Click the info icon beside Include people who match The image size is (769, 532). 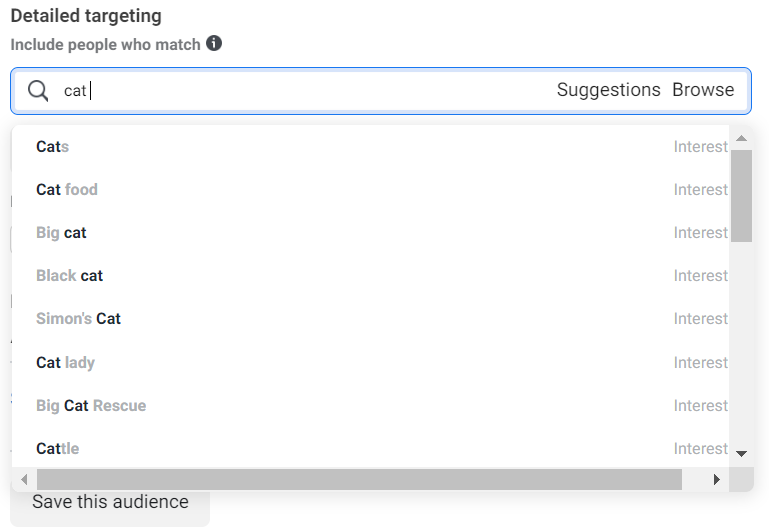point(214,44)
